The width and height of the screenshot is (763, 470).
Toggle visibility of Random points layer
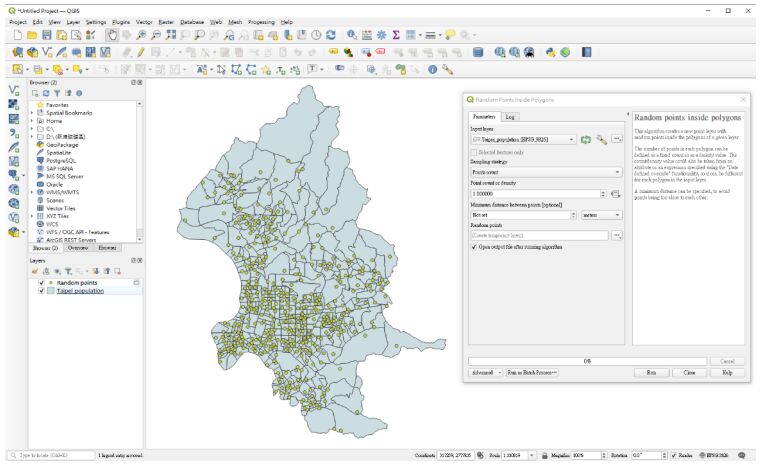41,283
